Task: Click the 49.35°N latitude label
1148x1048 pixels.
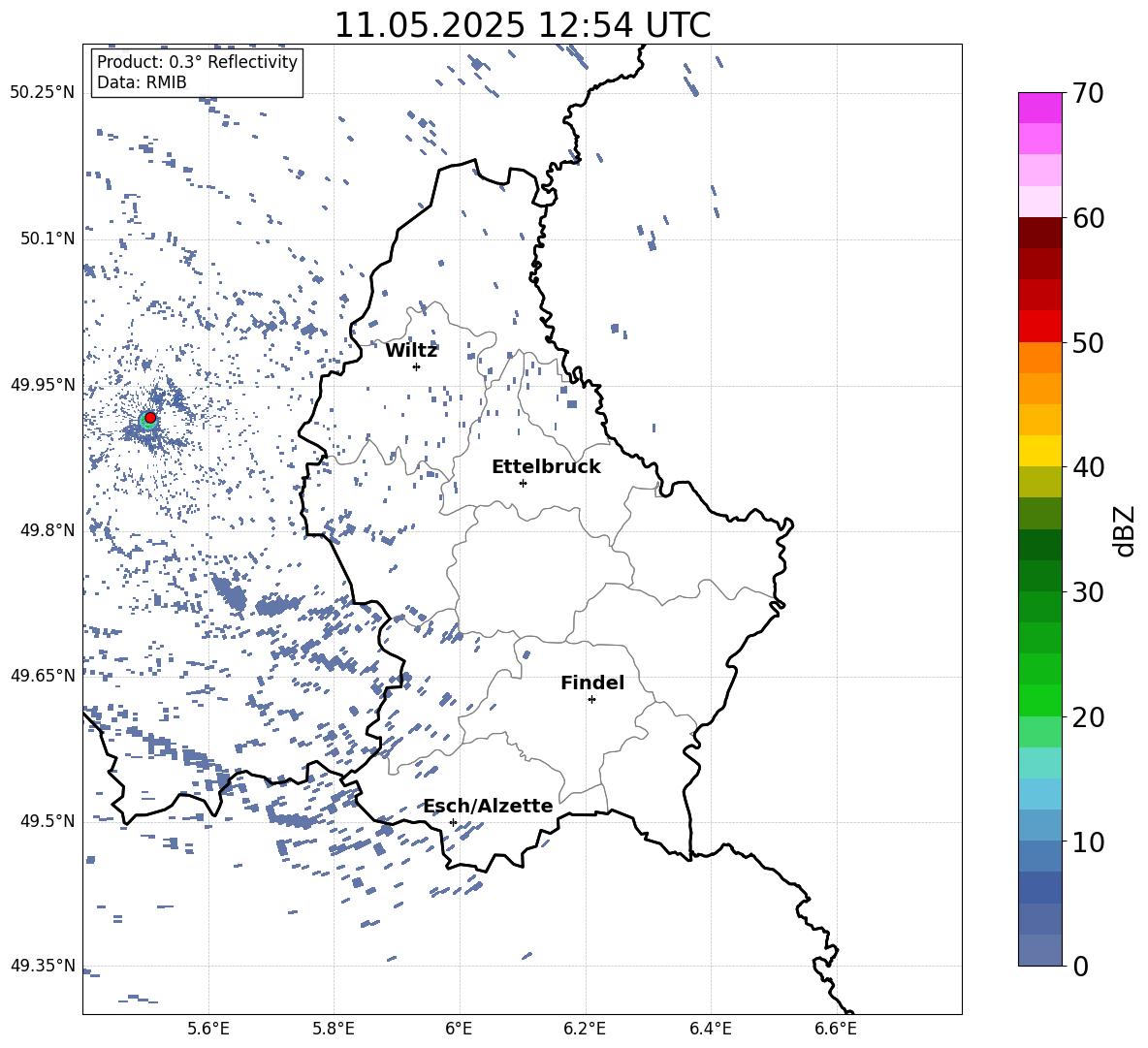Action: click(x=43, y=966)
